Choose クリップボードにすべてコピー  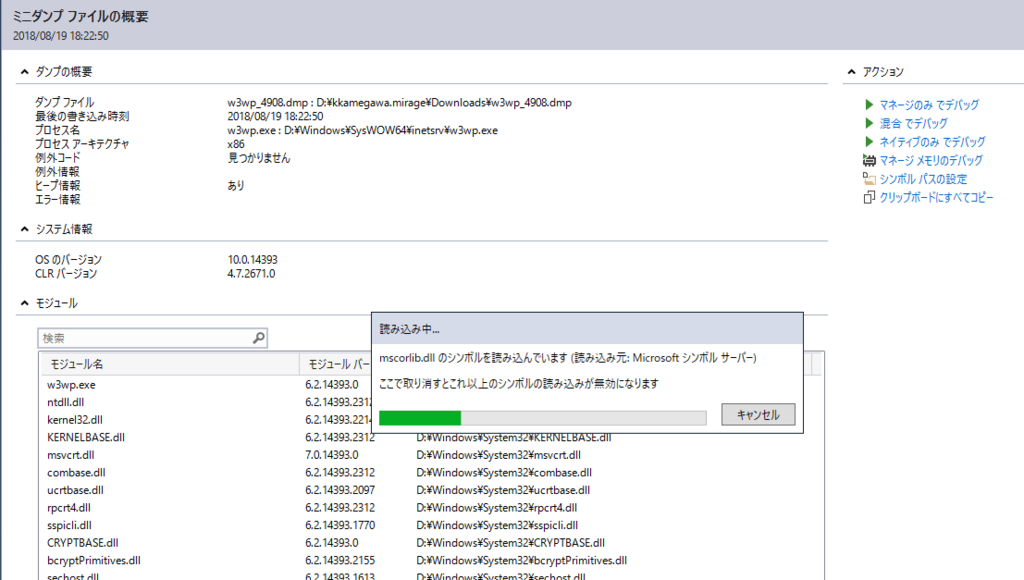tap(936, 197)
